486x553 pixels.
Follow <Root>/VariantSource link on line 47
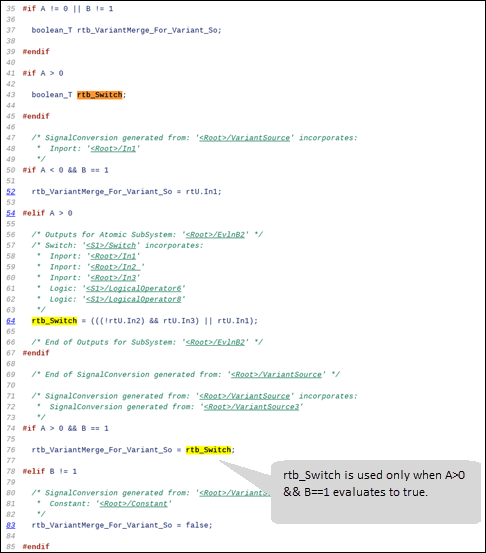coord(245,138)
